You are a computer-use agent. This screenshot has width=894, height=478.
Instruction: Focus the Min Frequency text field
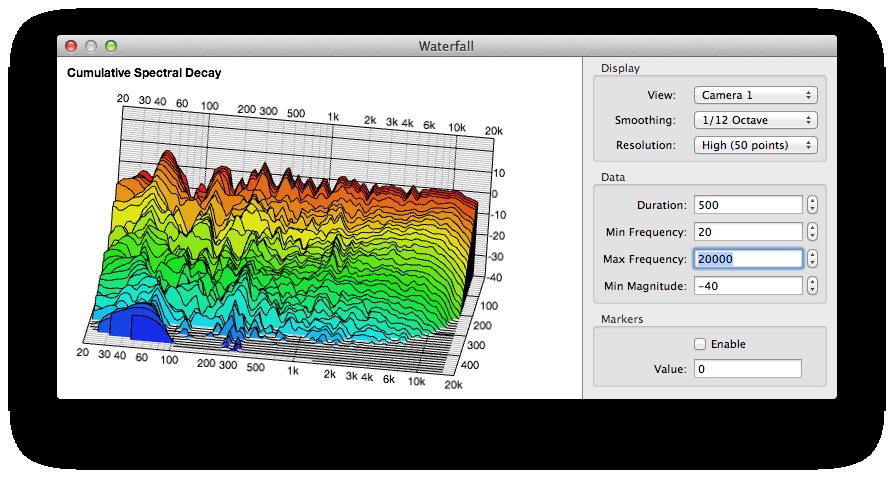(748, 232)
